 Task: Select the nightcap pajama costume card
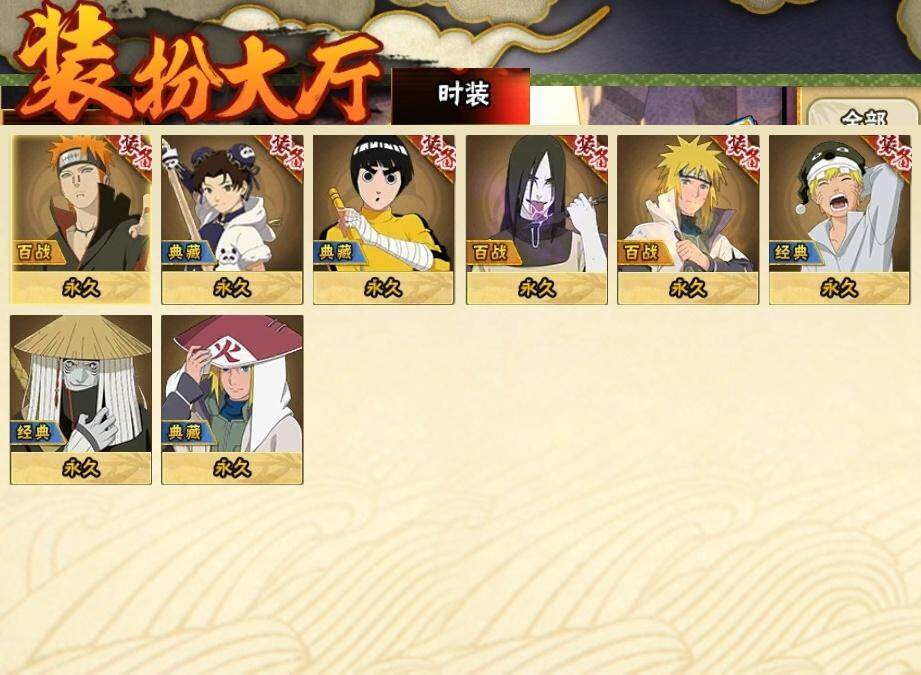click(839, 219)
